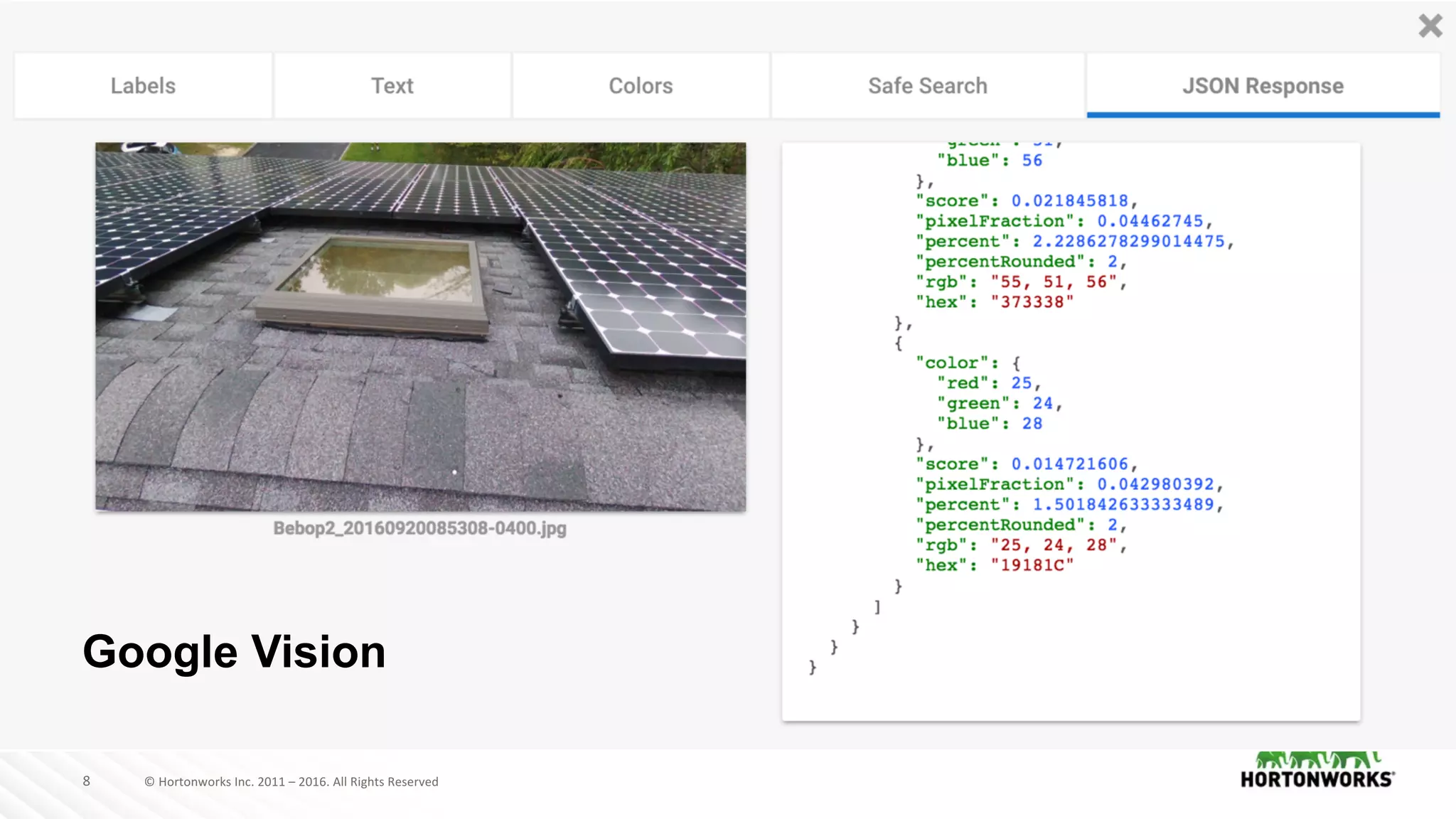Click the score value 0.021845818
Screen dimensions: 1456x819
(1069, 201)
